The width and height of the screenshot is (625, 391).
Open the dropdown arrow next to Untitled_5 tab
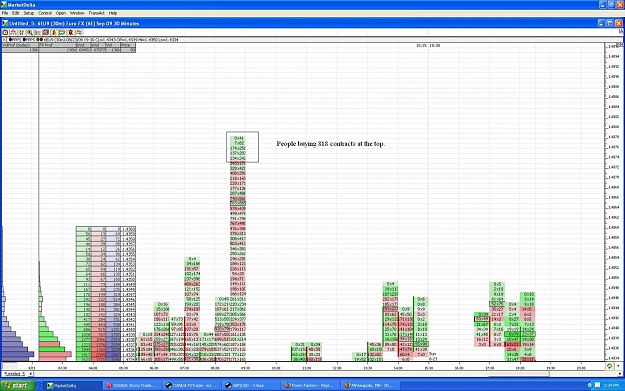[31, 374]
